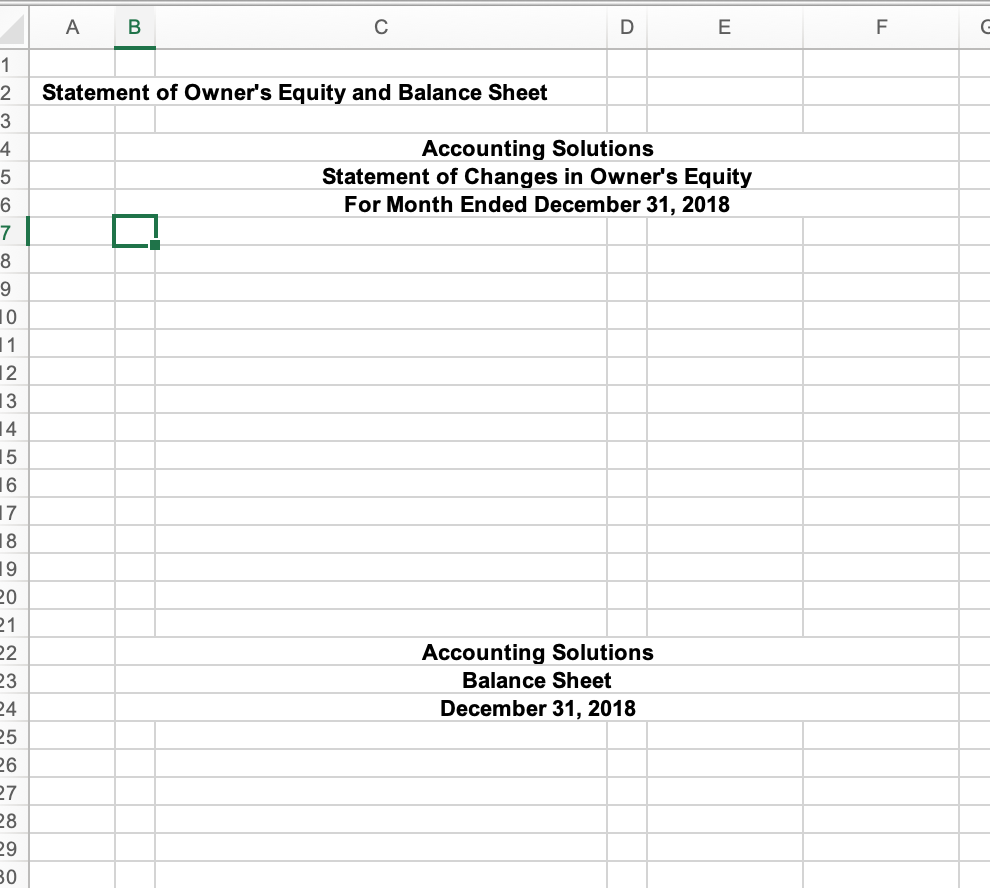Click the 'Balance Sheet' heading cell
Viewport: 990px width, 888px height.
pos(537,680)
